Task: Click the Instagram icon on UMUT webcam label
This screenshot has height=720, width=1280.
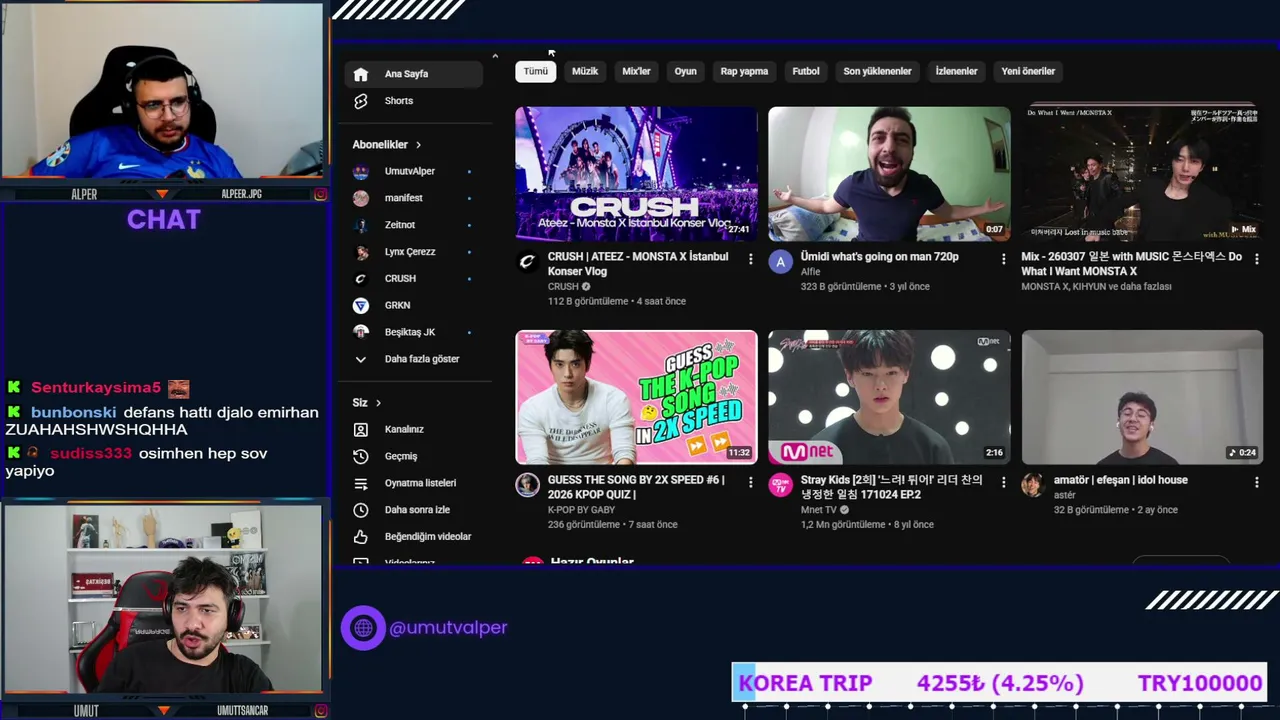Action: (x=320, y=711)
